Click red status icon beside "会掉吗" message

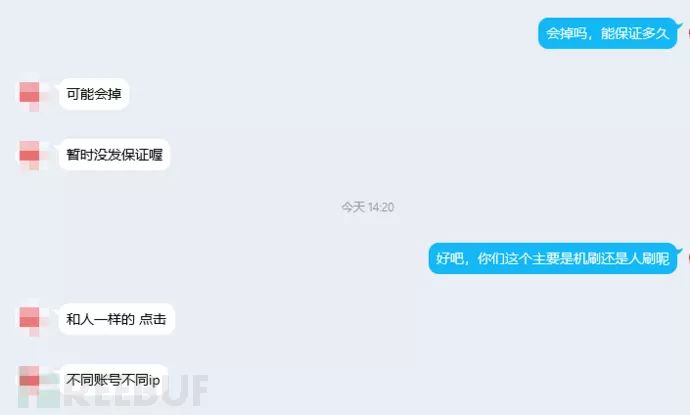point(688,33)
